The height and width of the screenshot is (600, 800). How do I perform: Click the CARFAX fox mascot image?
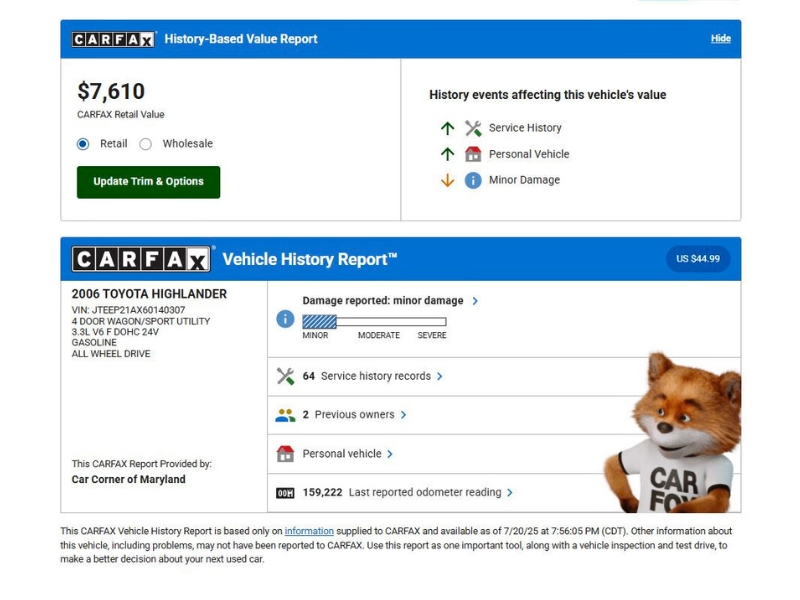tap(672, 433)
